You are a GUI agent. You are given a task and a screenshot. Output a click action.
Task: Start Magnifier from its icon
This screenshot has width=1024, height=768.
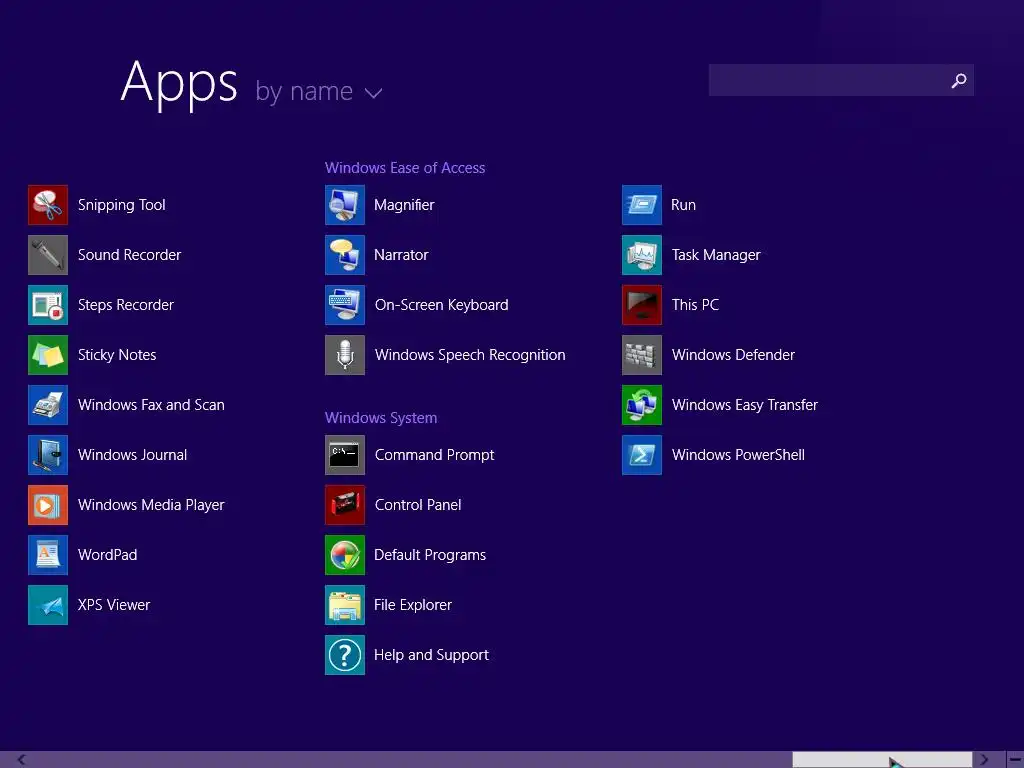pyautogui.click(x=345, y=205)
